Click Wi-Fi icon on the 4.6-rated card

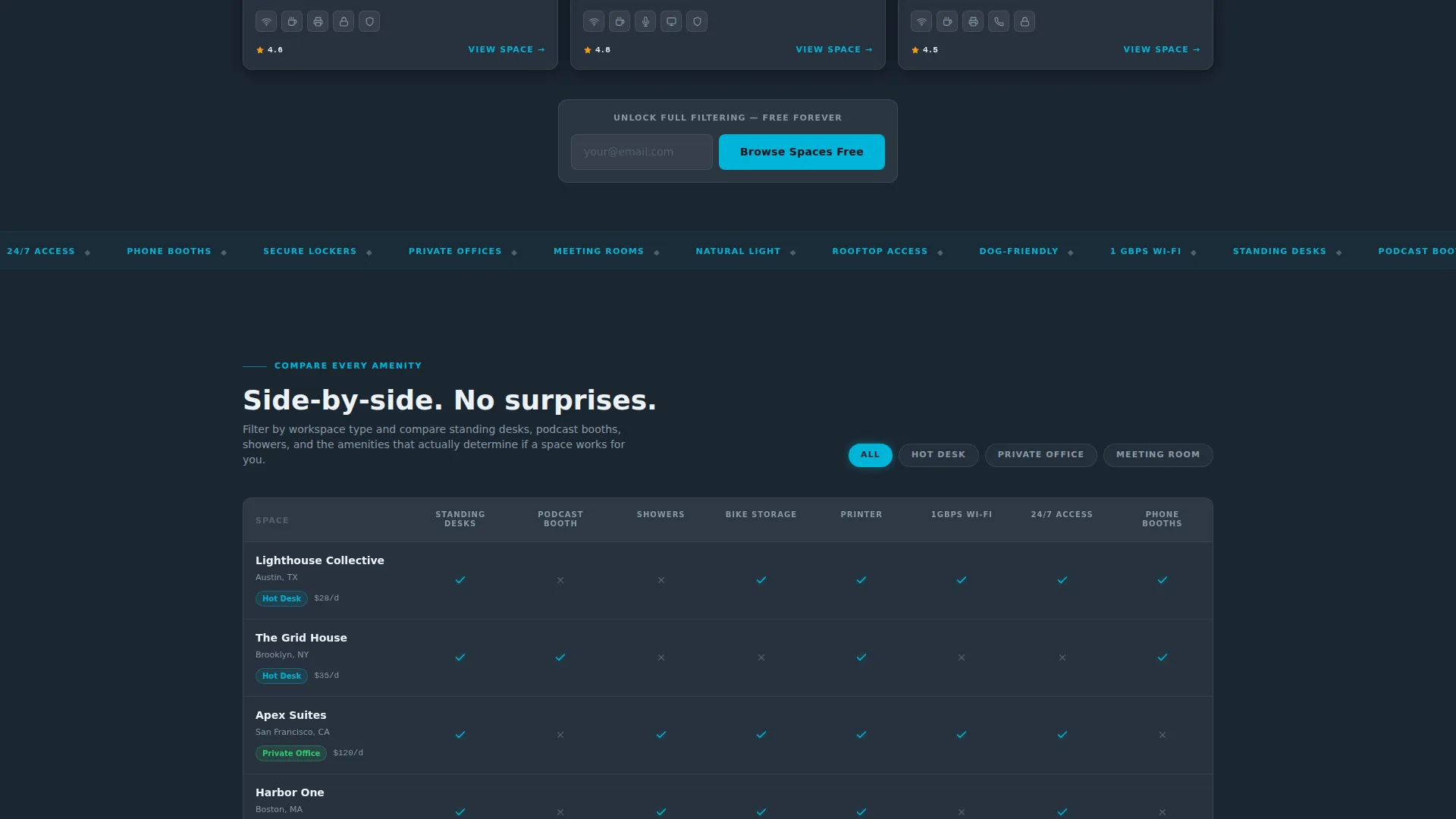point(266,22)
